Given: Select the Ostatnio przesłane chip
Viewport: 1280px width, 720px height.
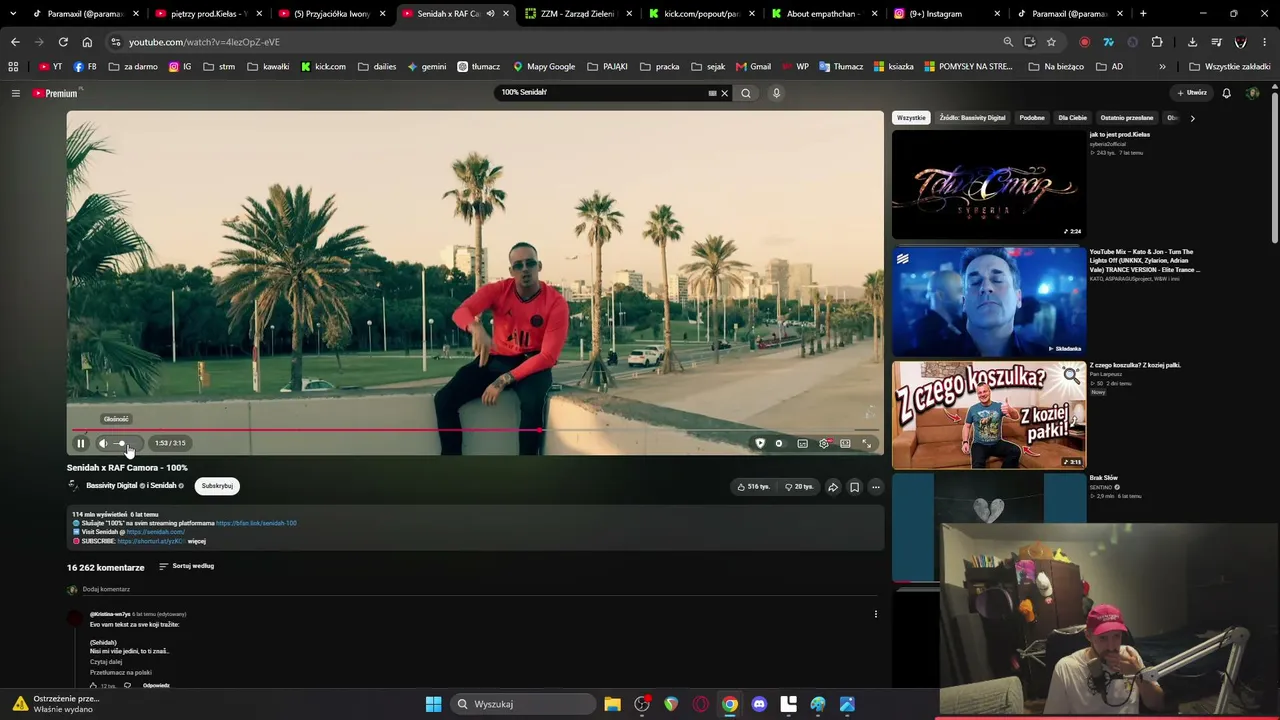Looking at the screenshot, I should click(x=1127, y=118).
